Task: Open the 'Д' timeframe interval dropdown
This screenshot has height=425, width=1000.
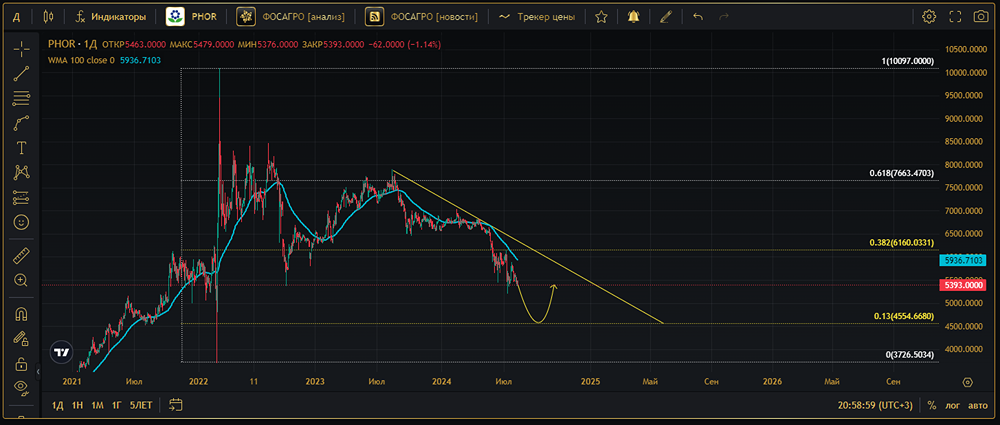Action: point(16,17)
